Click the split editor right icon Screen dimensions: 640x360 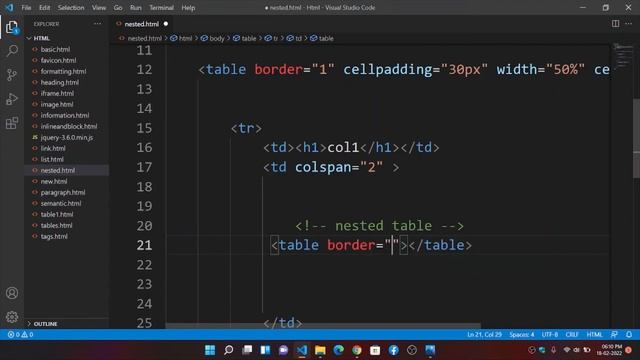coord(615,24)
